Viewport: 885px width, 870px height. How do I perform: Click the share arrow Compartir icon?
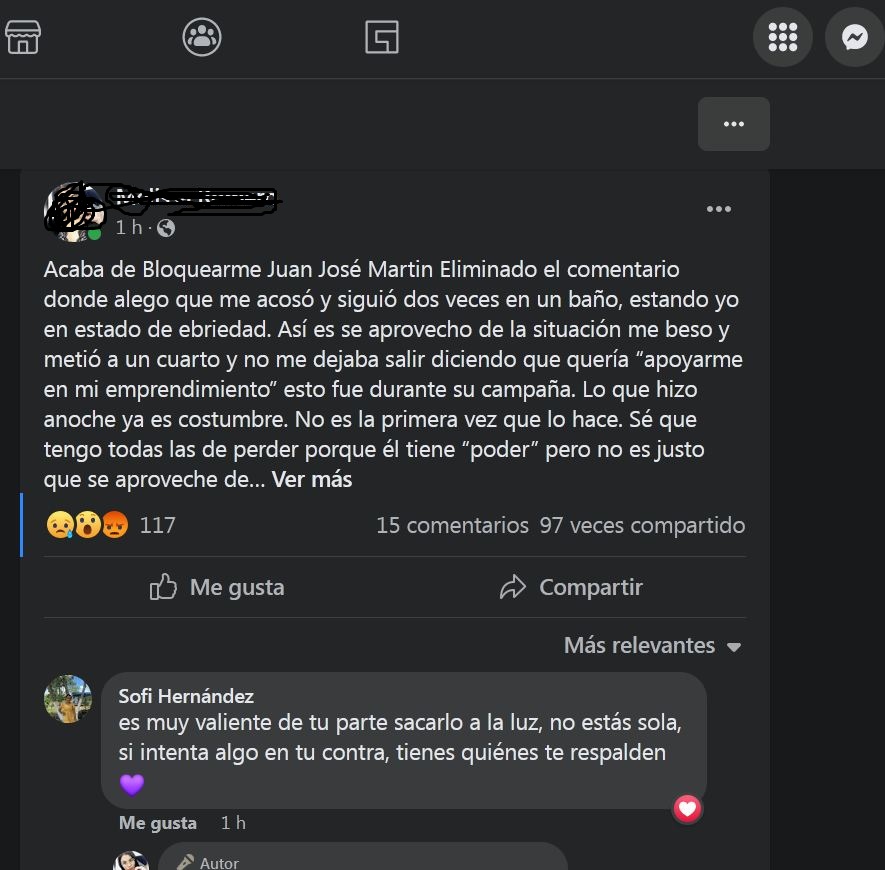512,587
